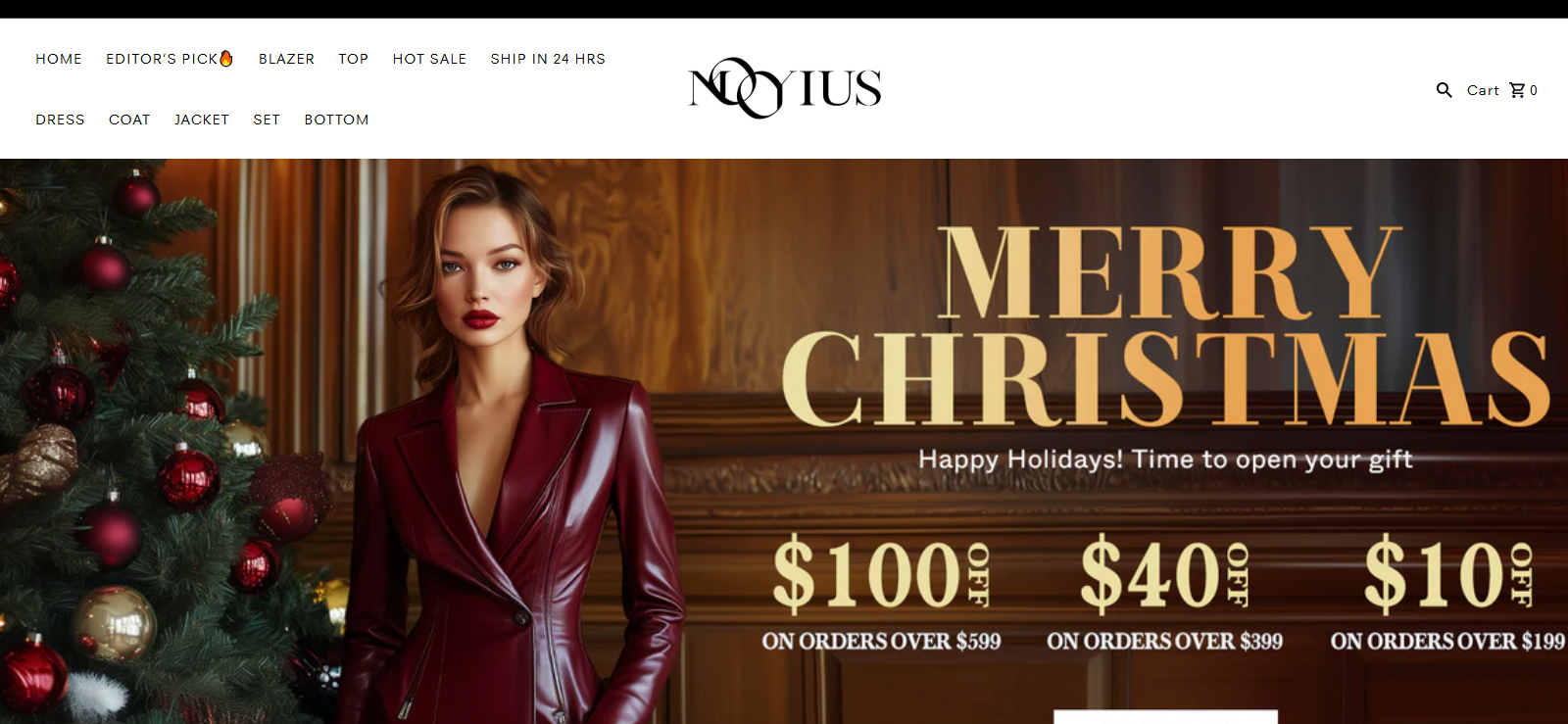Click the white button below the offers
Viewport: 1568px width, 724px height.
pos(1165,717)
